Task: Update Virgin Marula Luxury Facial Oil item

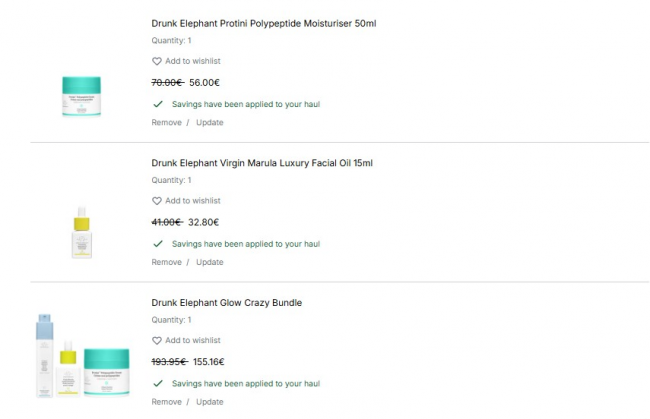Action: coord(210,263)
